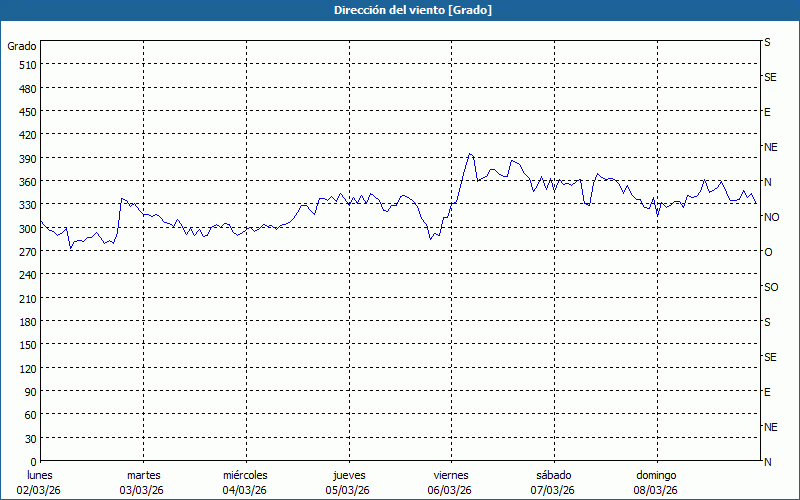This screenshot has height=500, width=800.
Task: Click the "O" compass label on right axis
Action: point(768,252)
